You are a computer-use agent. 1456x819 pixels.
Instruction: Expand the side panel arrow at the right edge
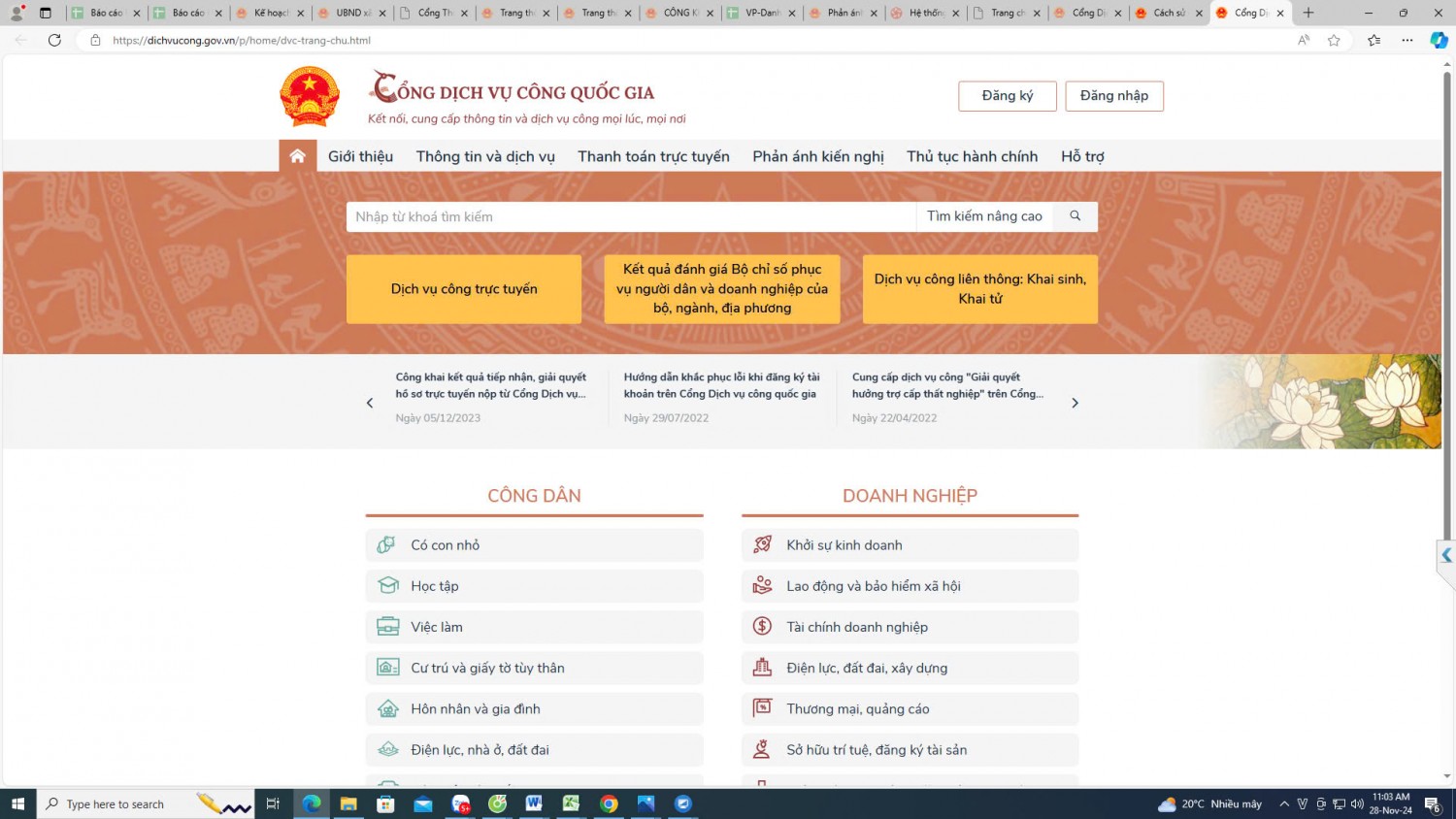click(x=1446, y=556)
